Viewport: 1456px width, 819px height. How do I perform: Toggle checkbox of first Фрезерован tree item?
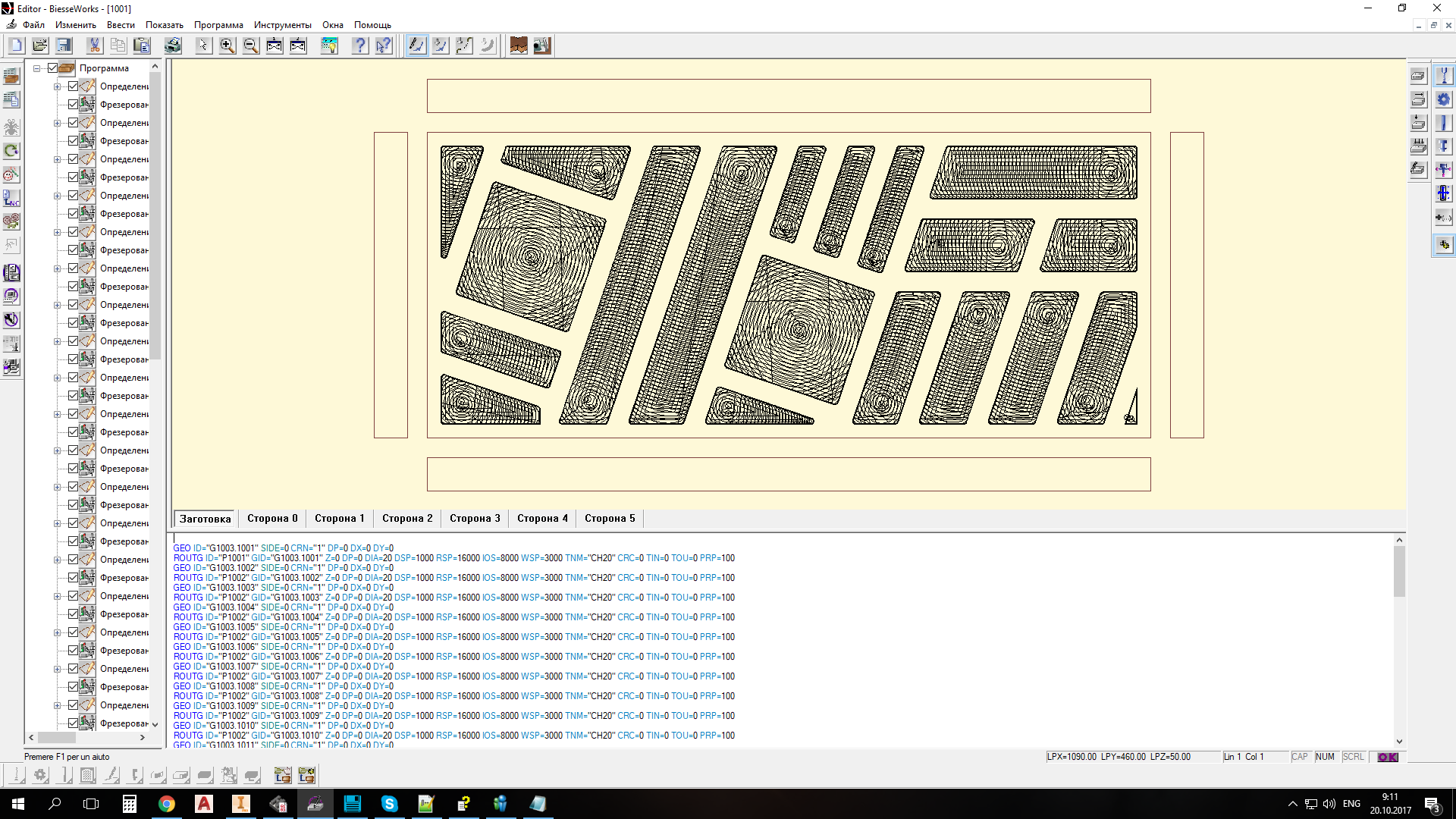73,105
